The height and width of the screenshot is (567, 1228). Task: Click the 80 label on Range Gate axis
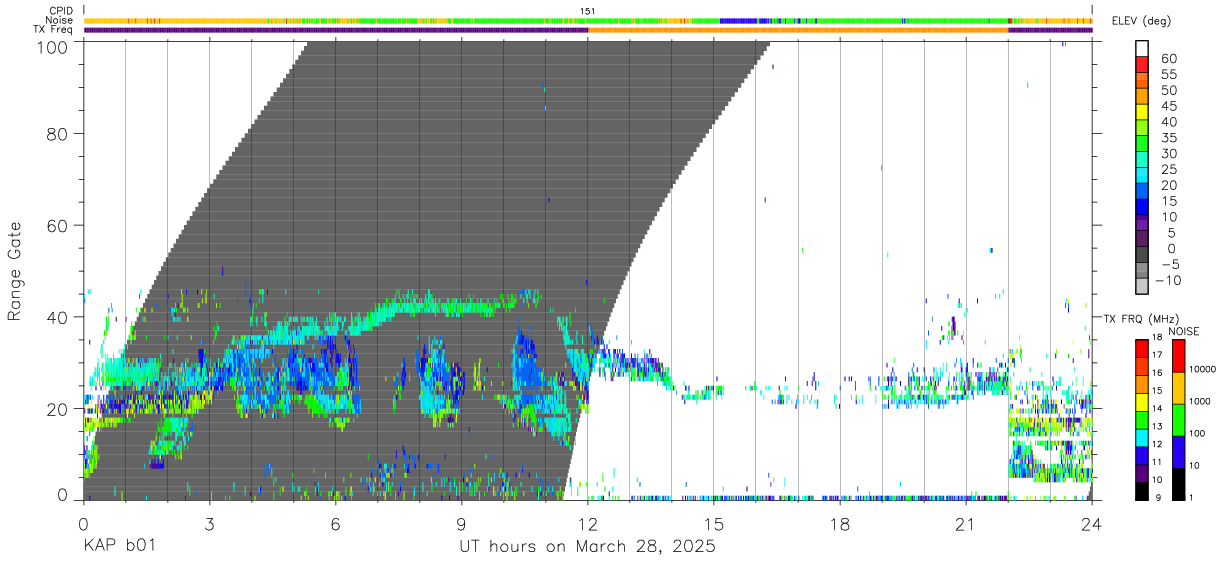[x=57, y=134]
